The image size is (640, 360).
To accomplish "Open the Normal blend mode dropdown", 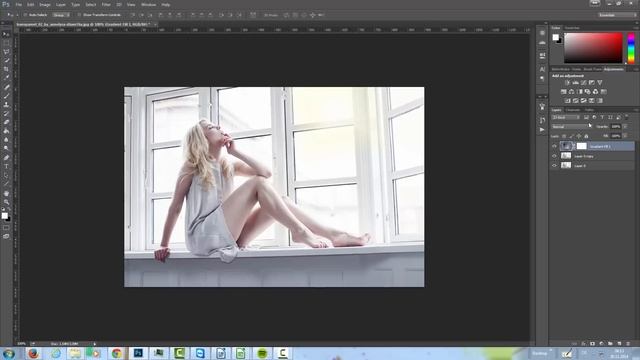I will [570, 127].
